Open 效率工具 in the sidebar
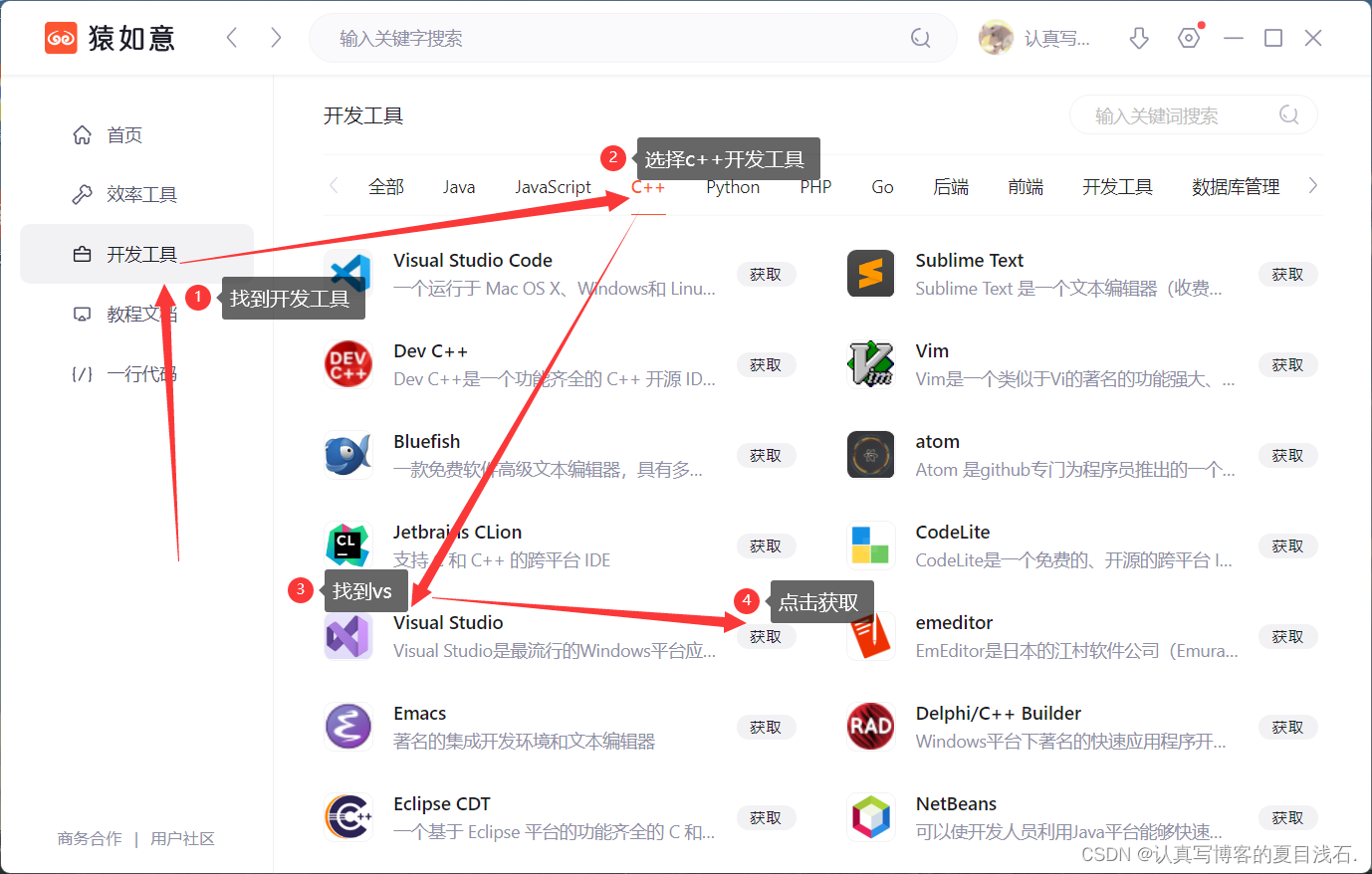Screen dimensions: 1372x874 pyautogui.click(x=136, y=194)
